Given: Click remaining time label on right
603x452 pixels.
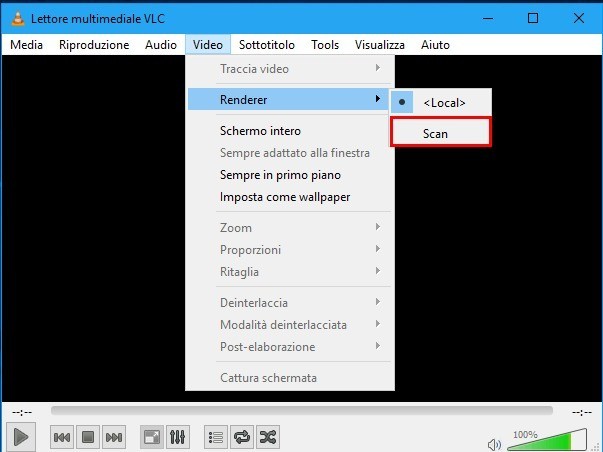Looking at the screenshot, I should coord(581,412).
